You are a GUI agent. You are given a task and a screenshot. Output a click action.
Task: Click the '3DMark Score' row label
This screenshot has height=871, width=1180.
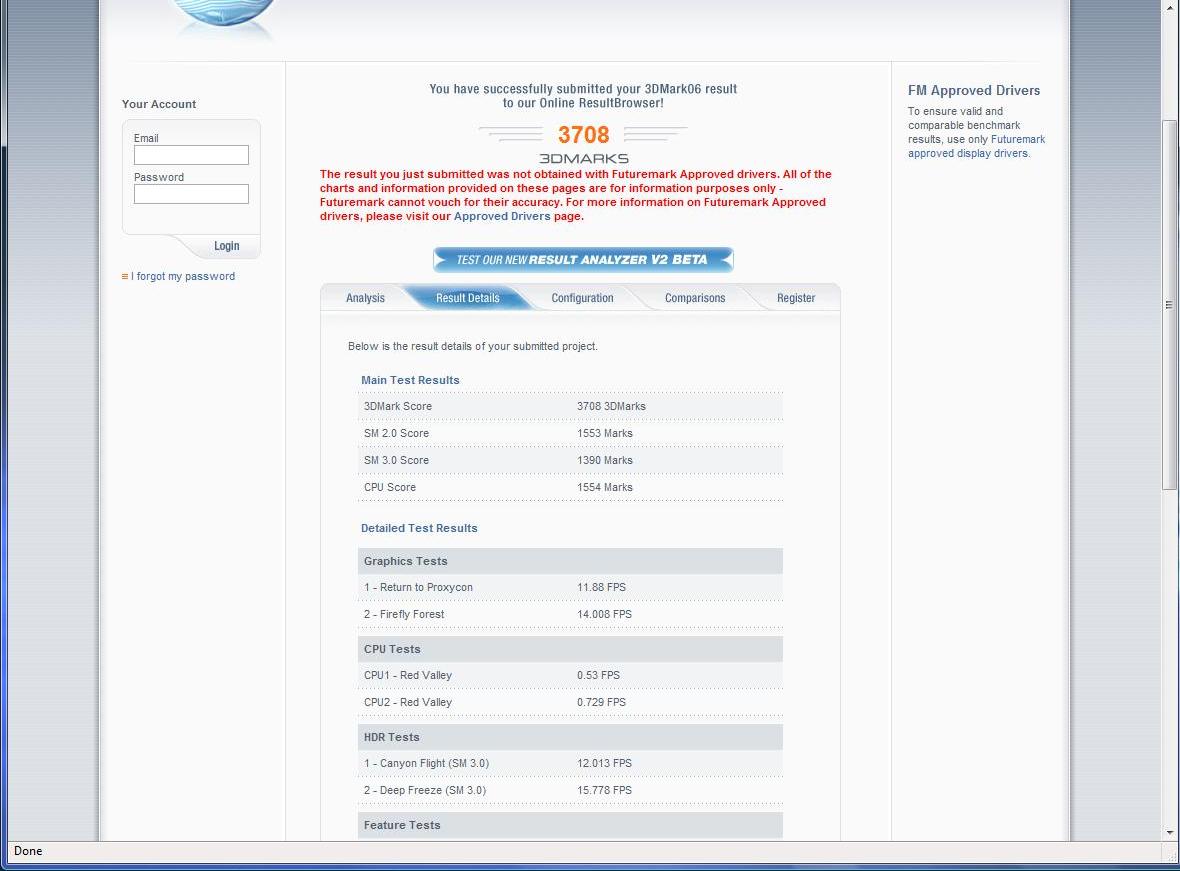398,407
